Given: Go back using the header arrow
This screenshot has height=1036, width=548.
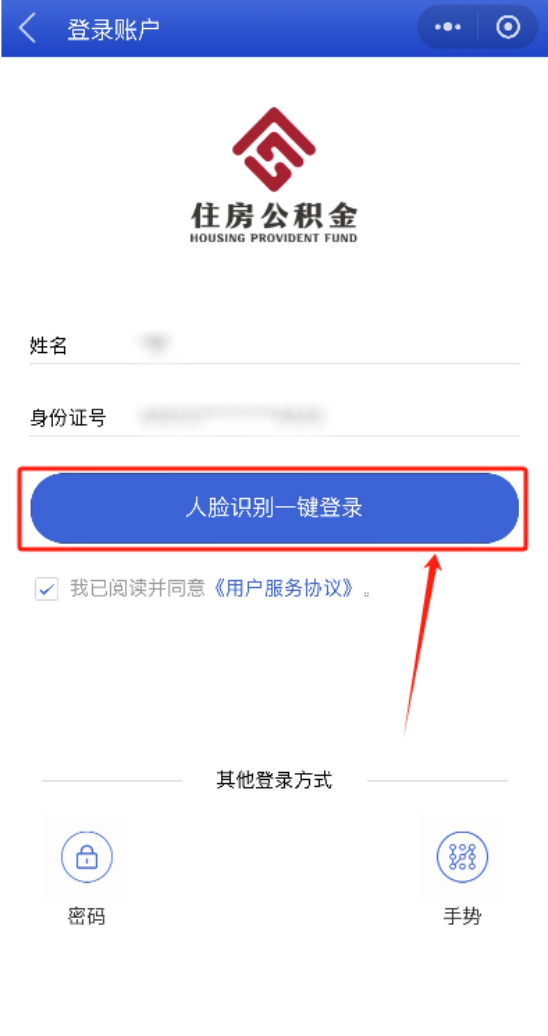Looking at the screenshot, I should tap(26, 29).
